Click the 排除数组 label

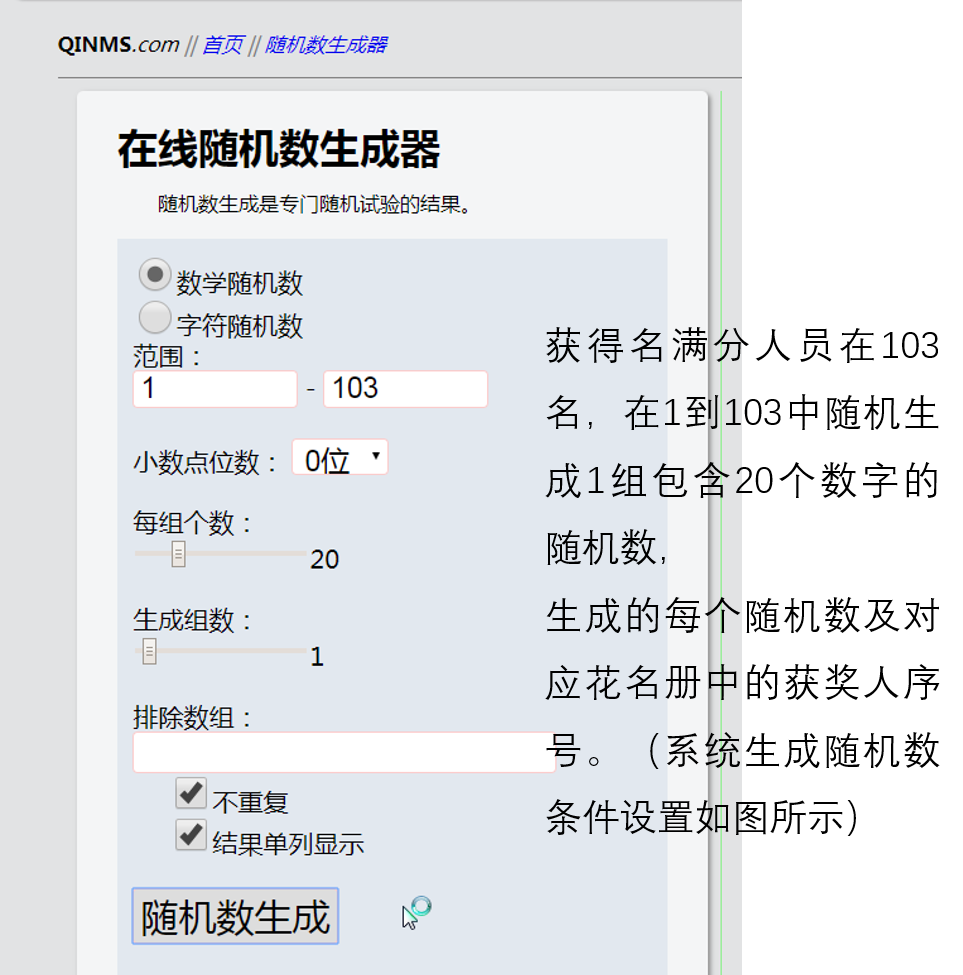click(x=192, y=717)
